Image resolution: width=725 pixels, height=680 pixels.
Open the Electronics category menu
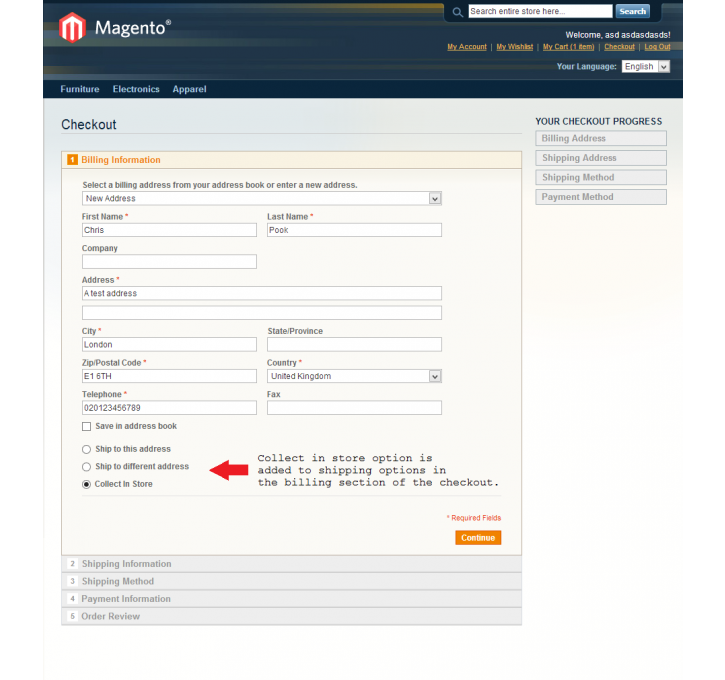pos(136,89)
